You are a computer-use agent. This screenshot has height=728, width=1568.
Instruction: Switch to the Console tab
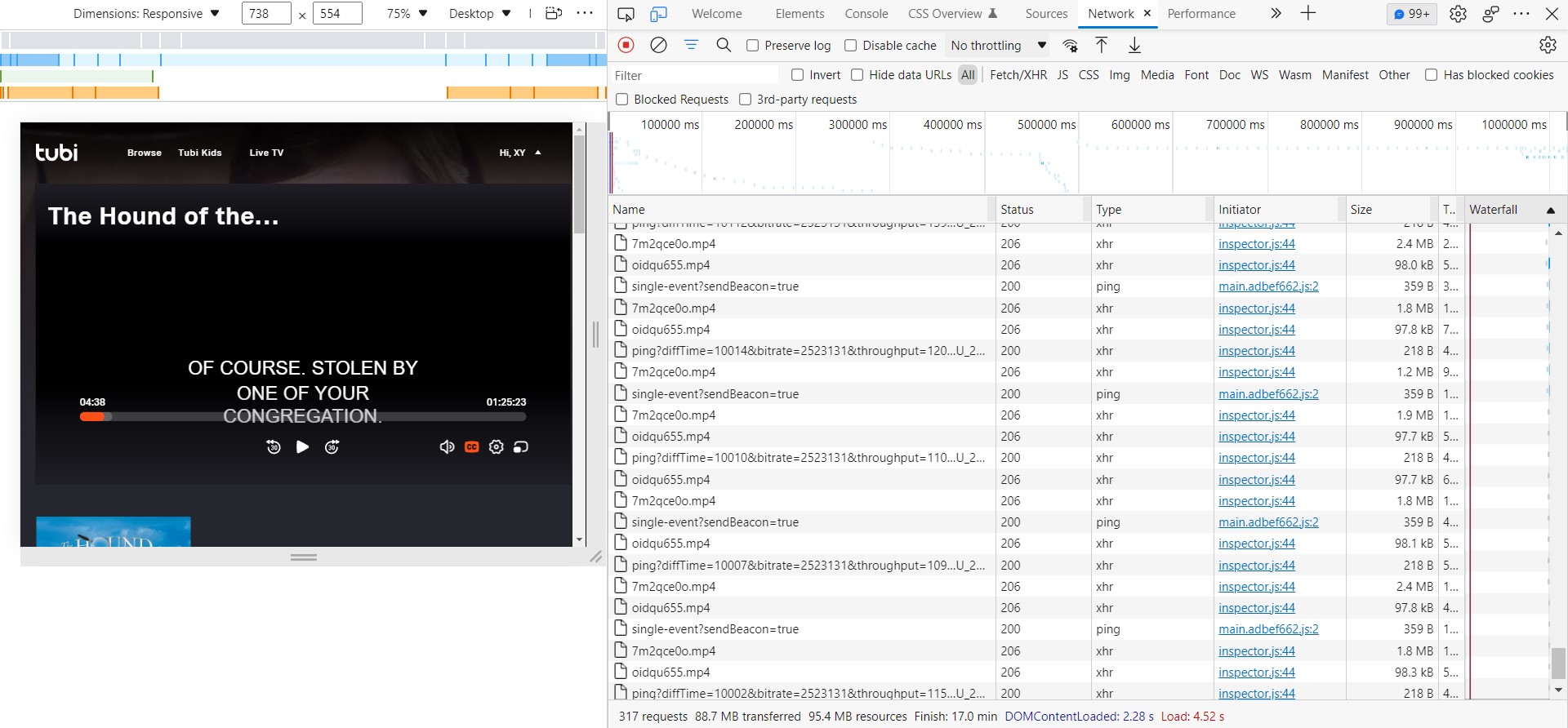866,14
